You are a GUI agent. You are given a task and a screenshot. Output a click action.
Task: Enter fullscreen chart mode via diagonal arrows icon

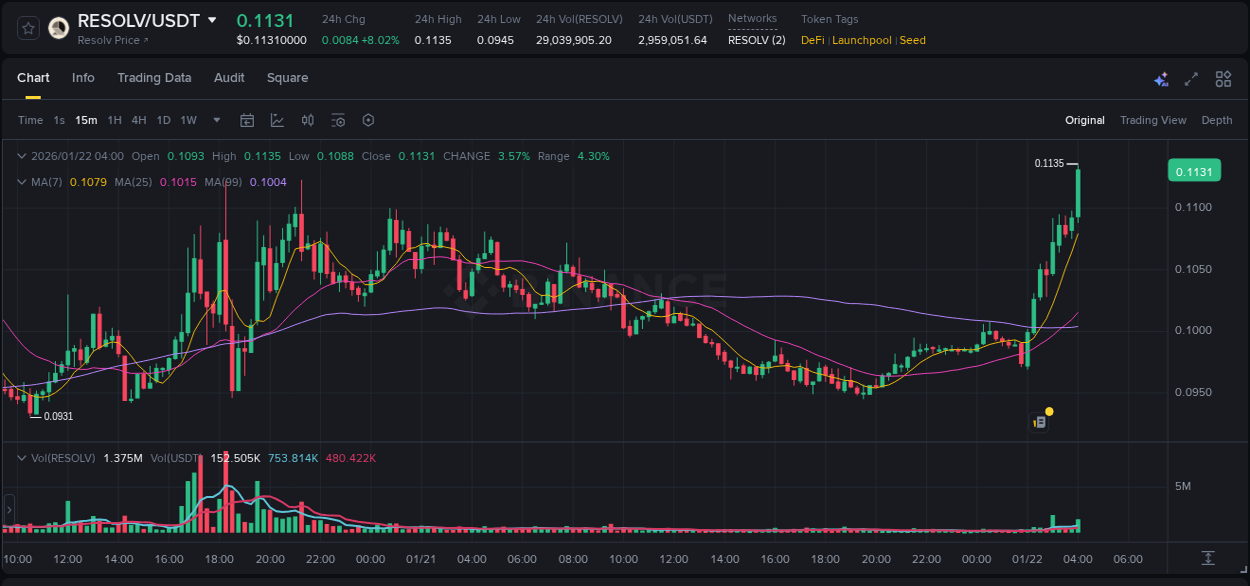coord(1191,78)
